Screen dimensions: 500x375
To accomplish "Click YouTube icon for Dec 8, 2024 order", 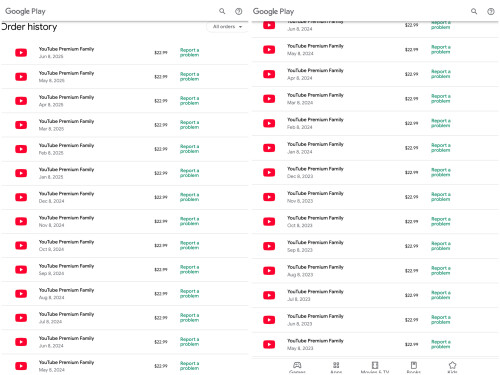I will [x=21, y=197].
